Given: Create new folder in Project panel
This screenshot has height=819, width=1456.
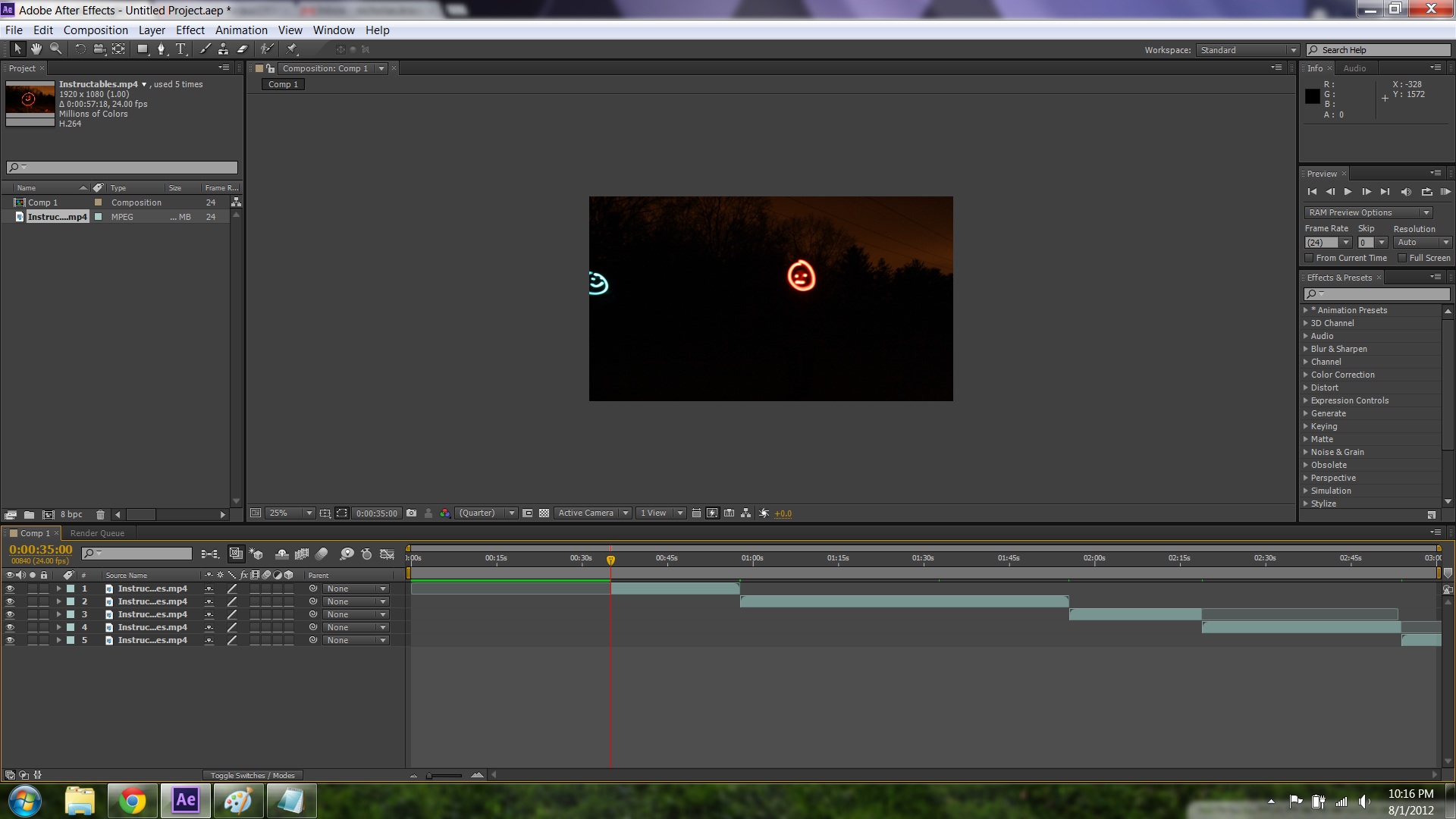Looking at the screenshot, I should point(29,515).
